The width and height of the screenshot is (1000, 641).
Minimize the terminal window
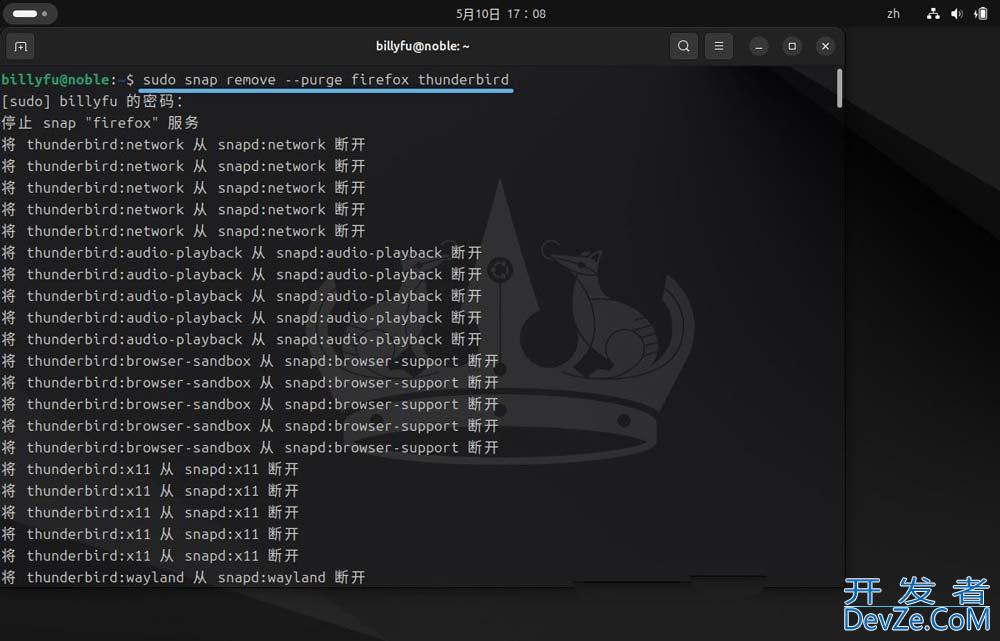coord(759,47)
